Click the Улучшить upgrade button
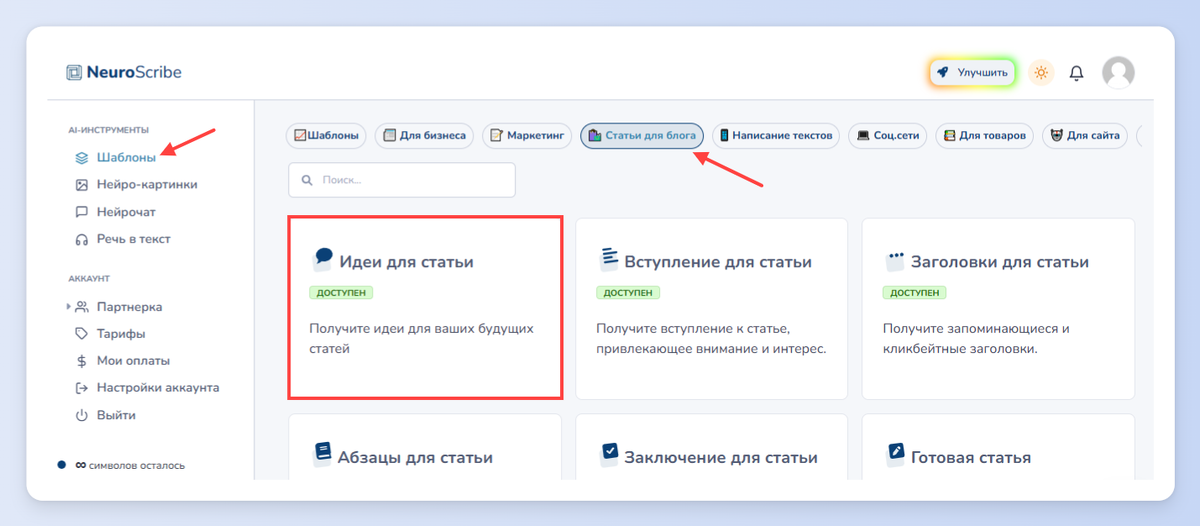The image size is (1200, 526). tap(973, 72)
